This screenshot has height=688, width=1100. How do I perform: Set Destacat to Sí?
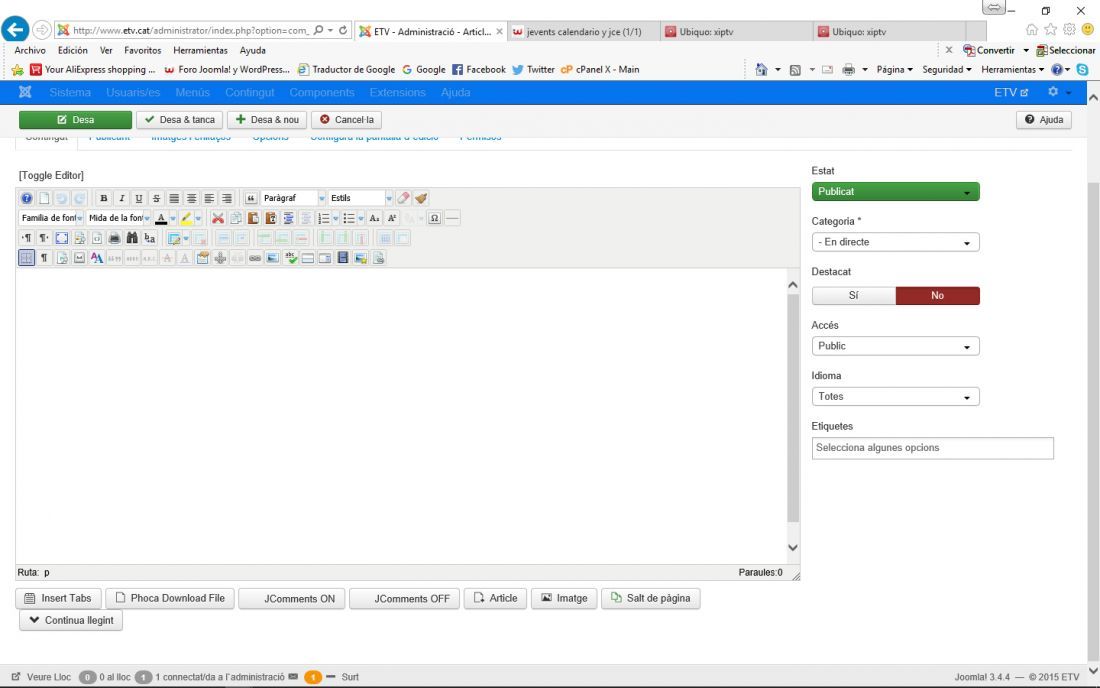point(854,295)
